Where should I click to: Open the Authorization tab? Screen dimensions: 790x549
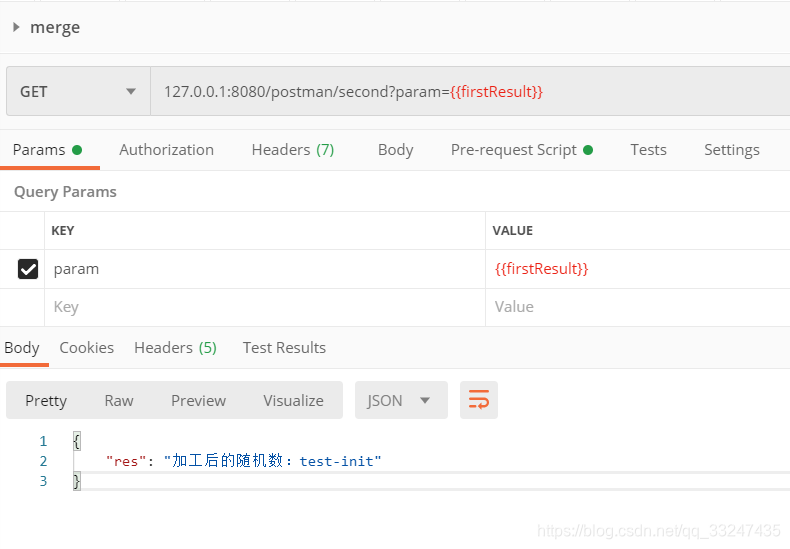pos(166,150)
